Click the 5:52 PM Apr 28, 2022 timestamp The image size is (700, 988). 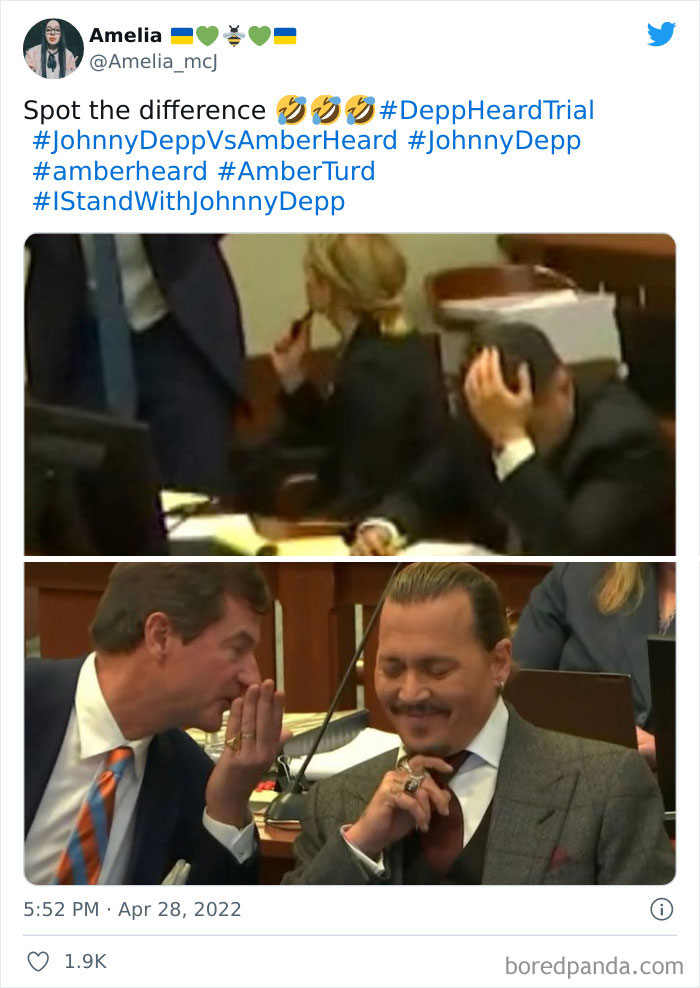132,909
